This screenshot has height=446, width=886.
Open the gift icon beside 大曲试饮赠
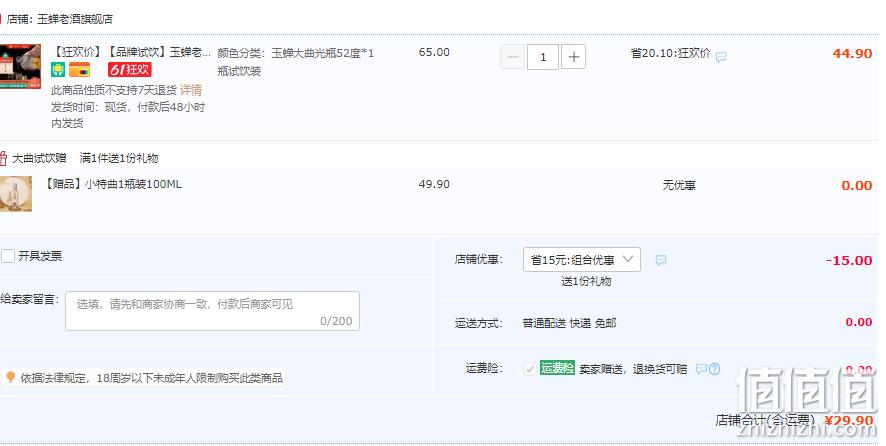pos(3,158)
